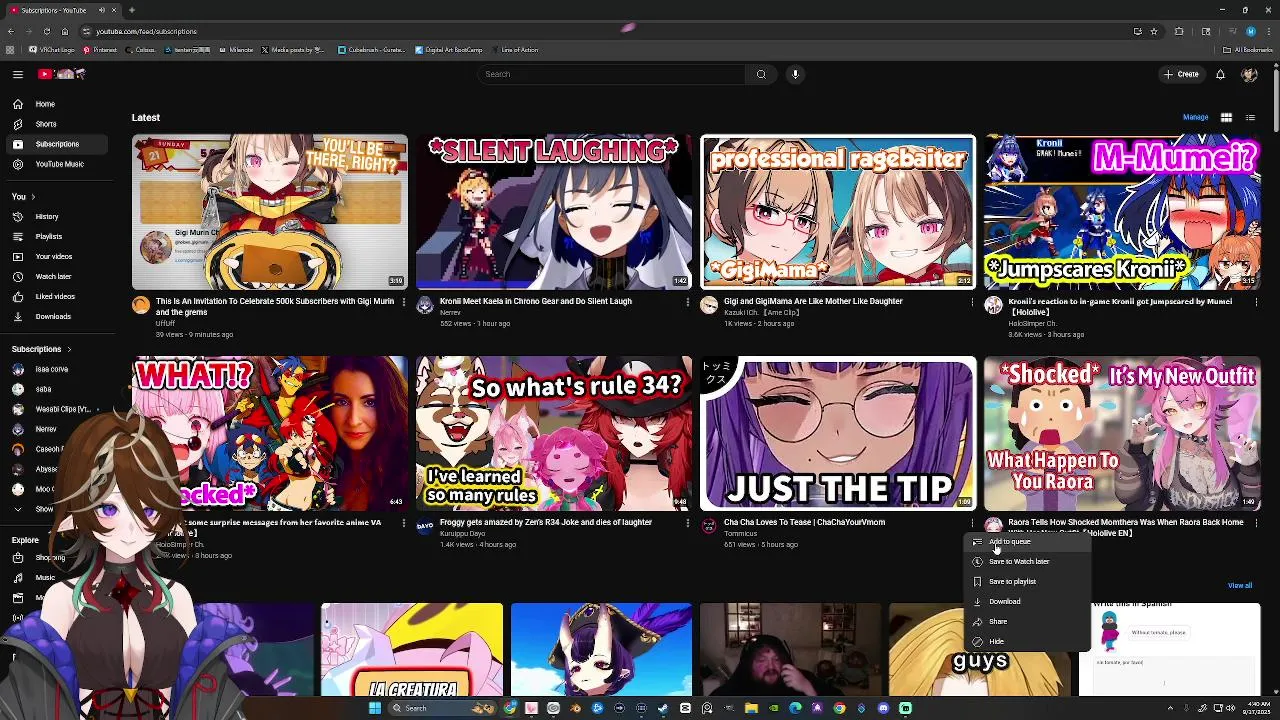The width and height of the screenshot is (1280, 720).
Task: Open the Digital Art BootCamp bookmark
Action: click(449, 50)
